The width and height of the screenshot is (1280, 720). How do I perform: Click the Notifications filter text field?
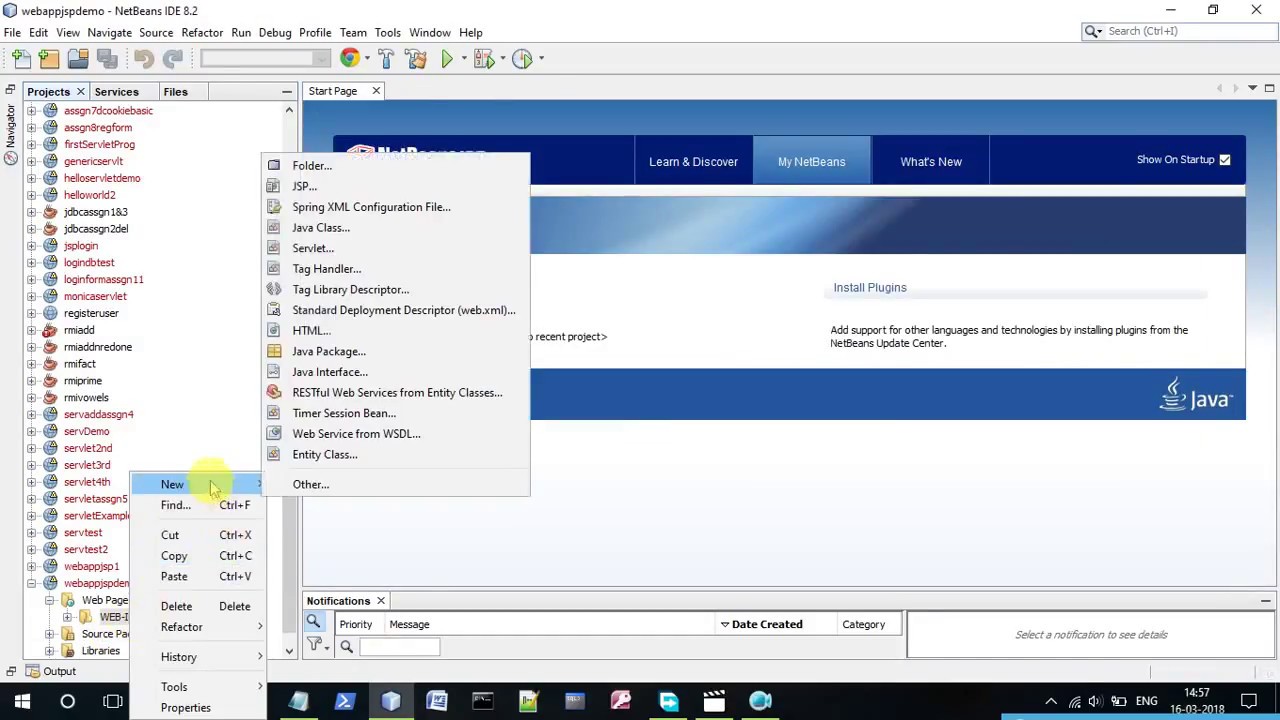click(400, 646)
